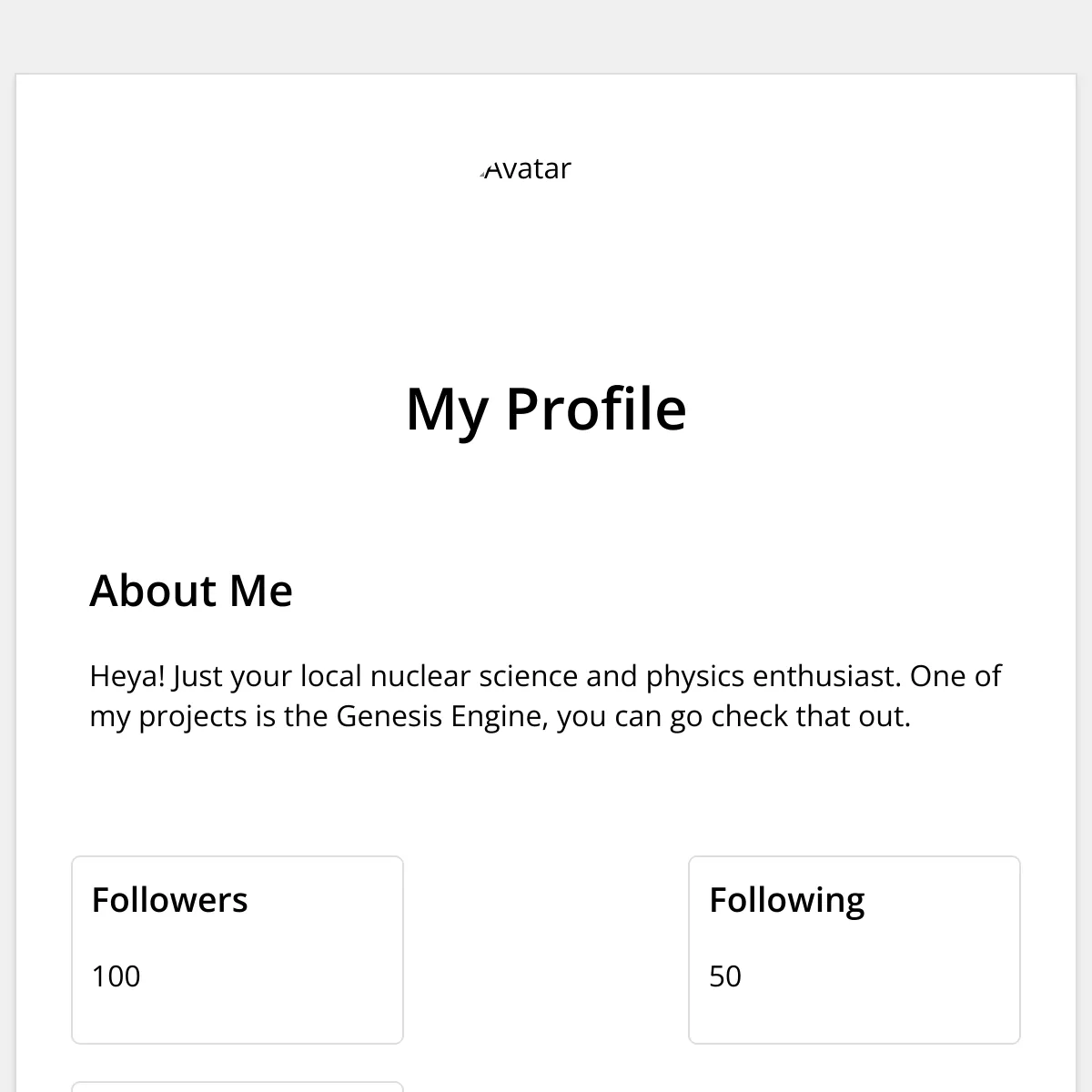Click the partially visible card below Followers
This screenshot has width=1092, height=1092.
click(238, 1087)
